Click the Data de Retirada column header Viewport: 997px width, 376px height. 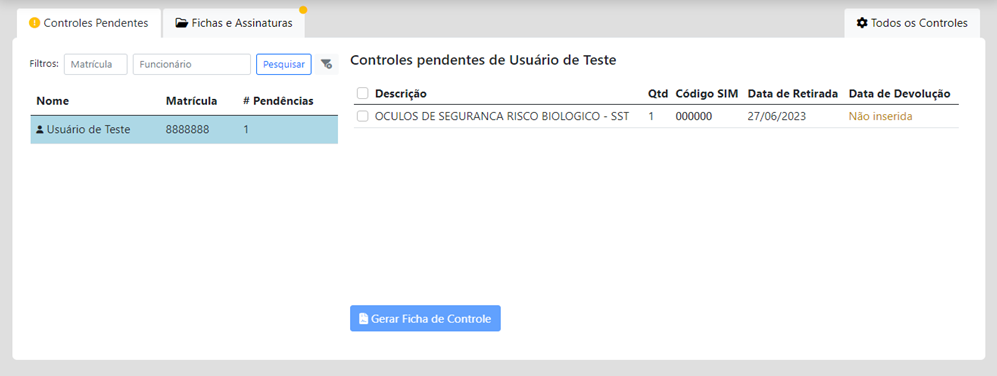click(x=793, y=94)
